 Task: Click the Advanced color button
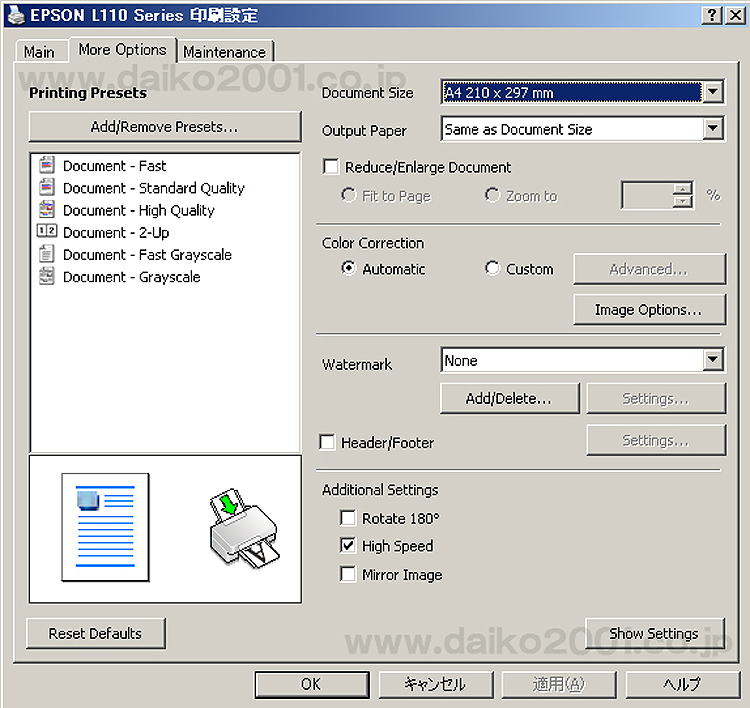[x=649, y=269]
